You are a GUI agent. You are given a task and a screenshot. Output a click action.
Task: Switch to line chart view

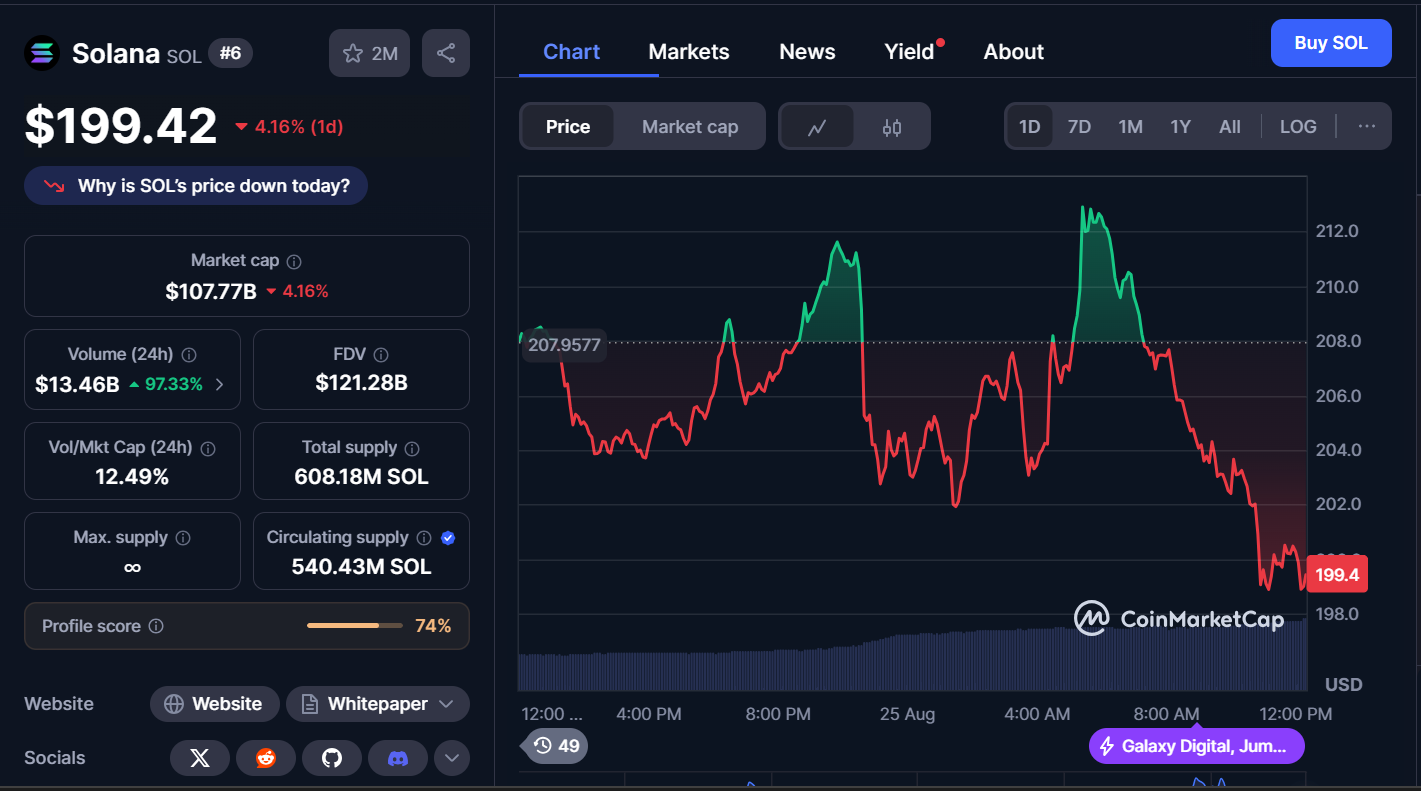coord(817,127)
